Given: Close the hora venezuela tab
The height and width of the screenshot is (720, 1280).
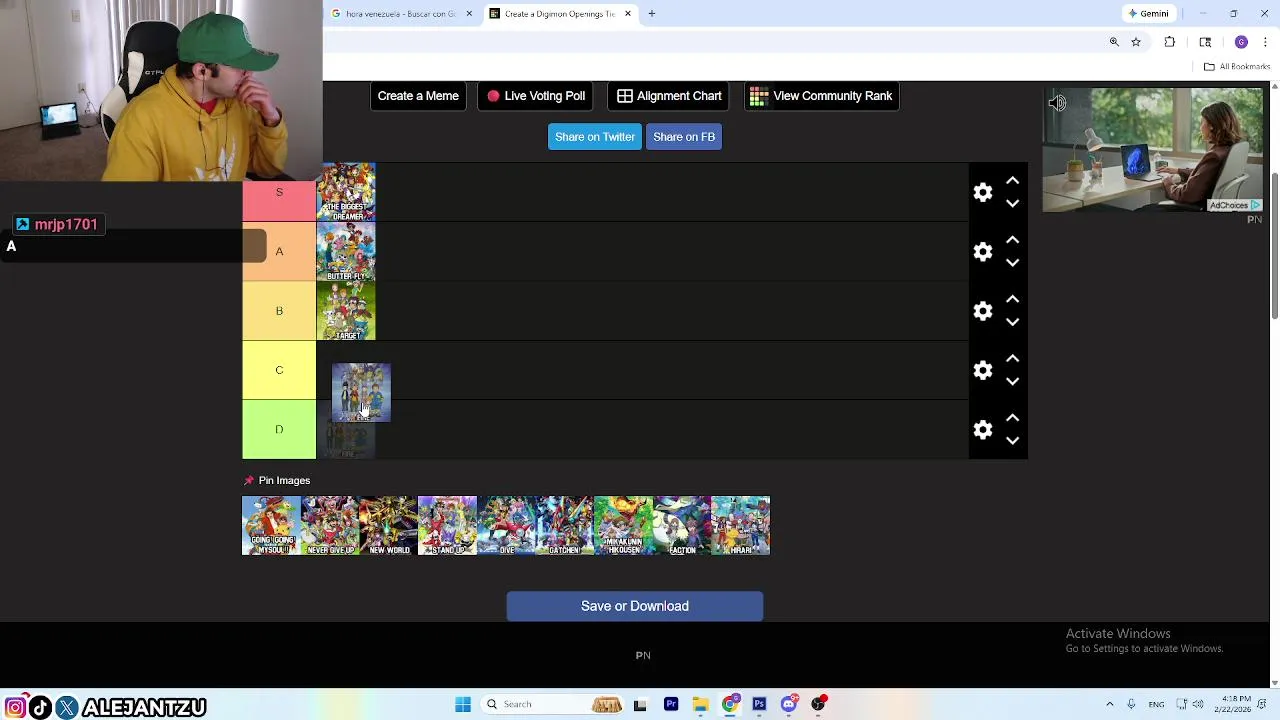Looking at the screenshot, I should point(468,14).
